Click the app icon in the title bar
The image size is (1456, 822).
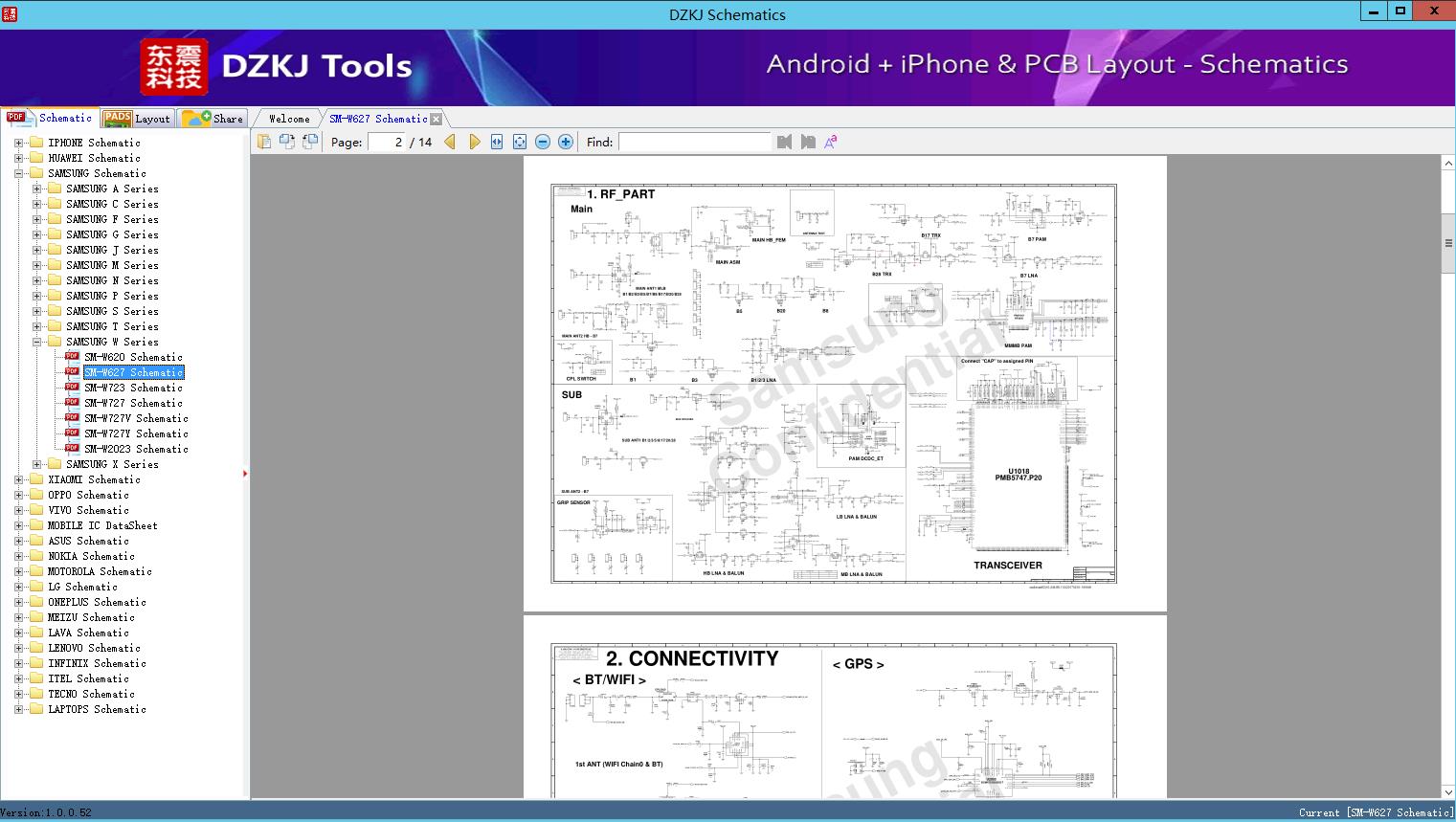10,13
